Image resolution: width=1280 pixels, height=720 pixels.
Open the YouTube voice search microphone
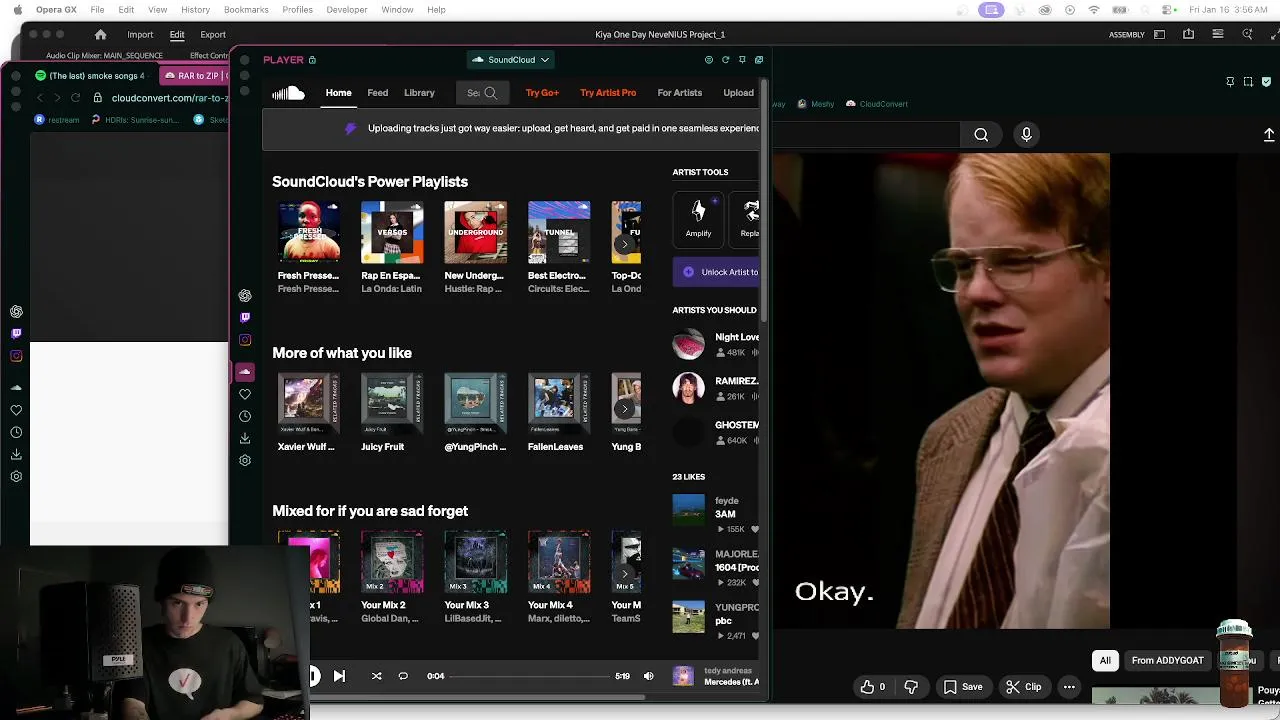click(x=1026, y=135)
